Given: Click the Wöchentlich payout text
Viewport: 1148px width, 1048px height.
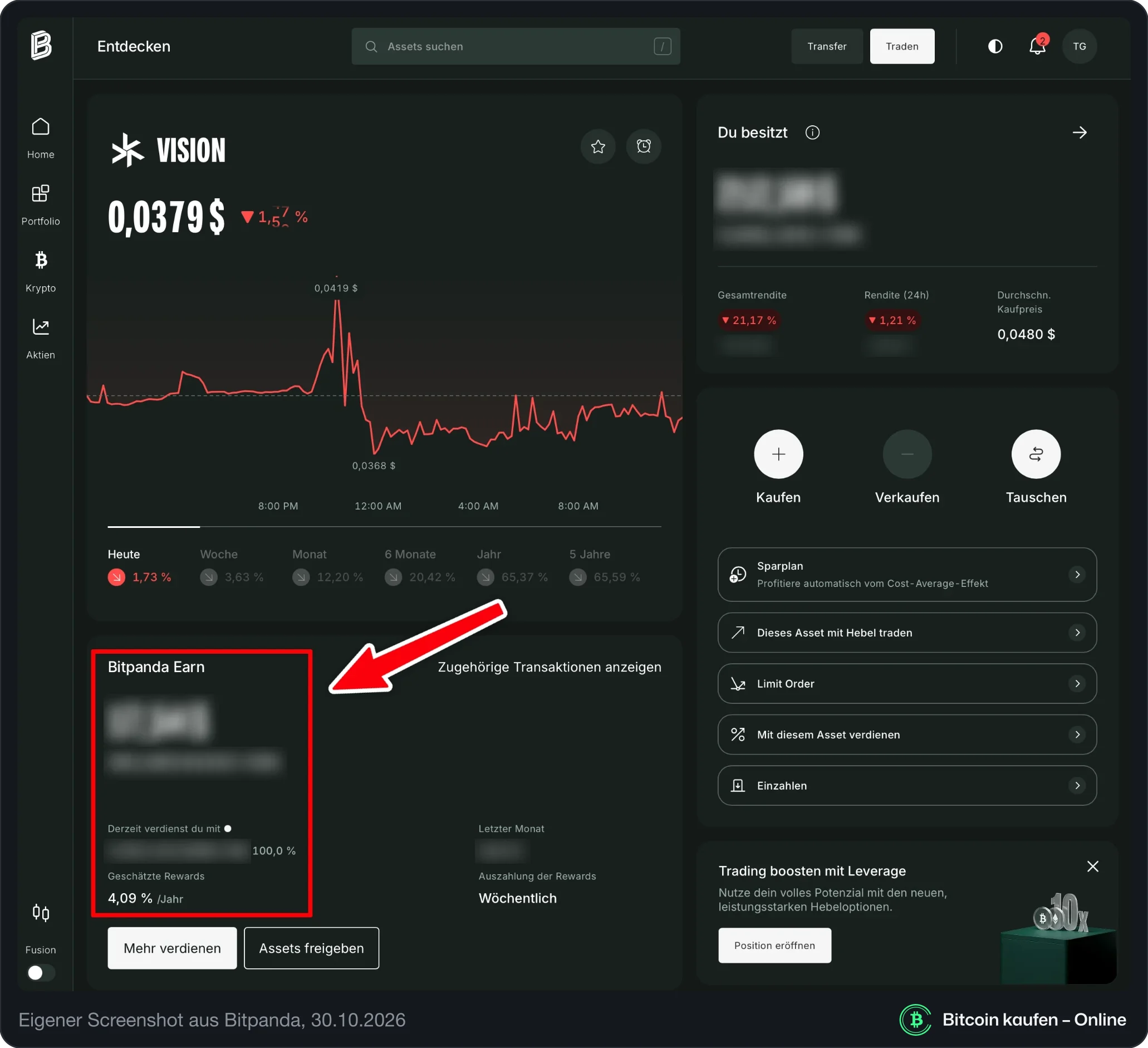Looking at the screenshot, I should pos(518,898).
